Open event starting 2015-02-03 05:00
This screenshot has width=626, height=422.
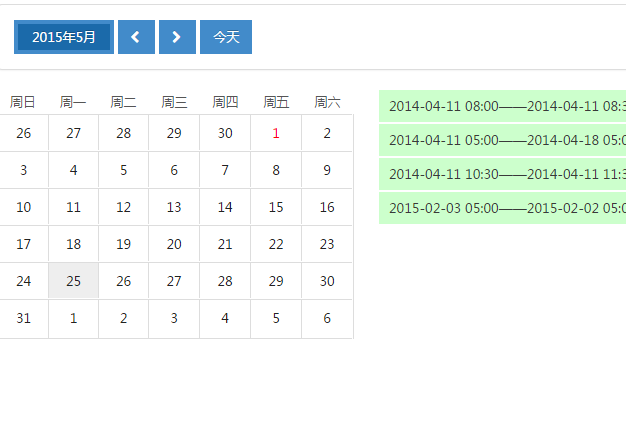(502, 208)
